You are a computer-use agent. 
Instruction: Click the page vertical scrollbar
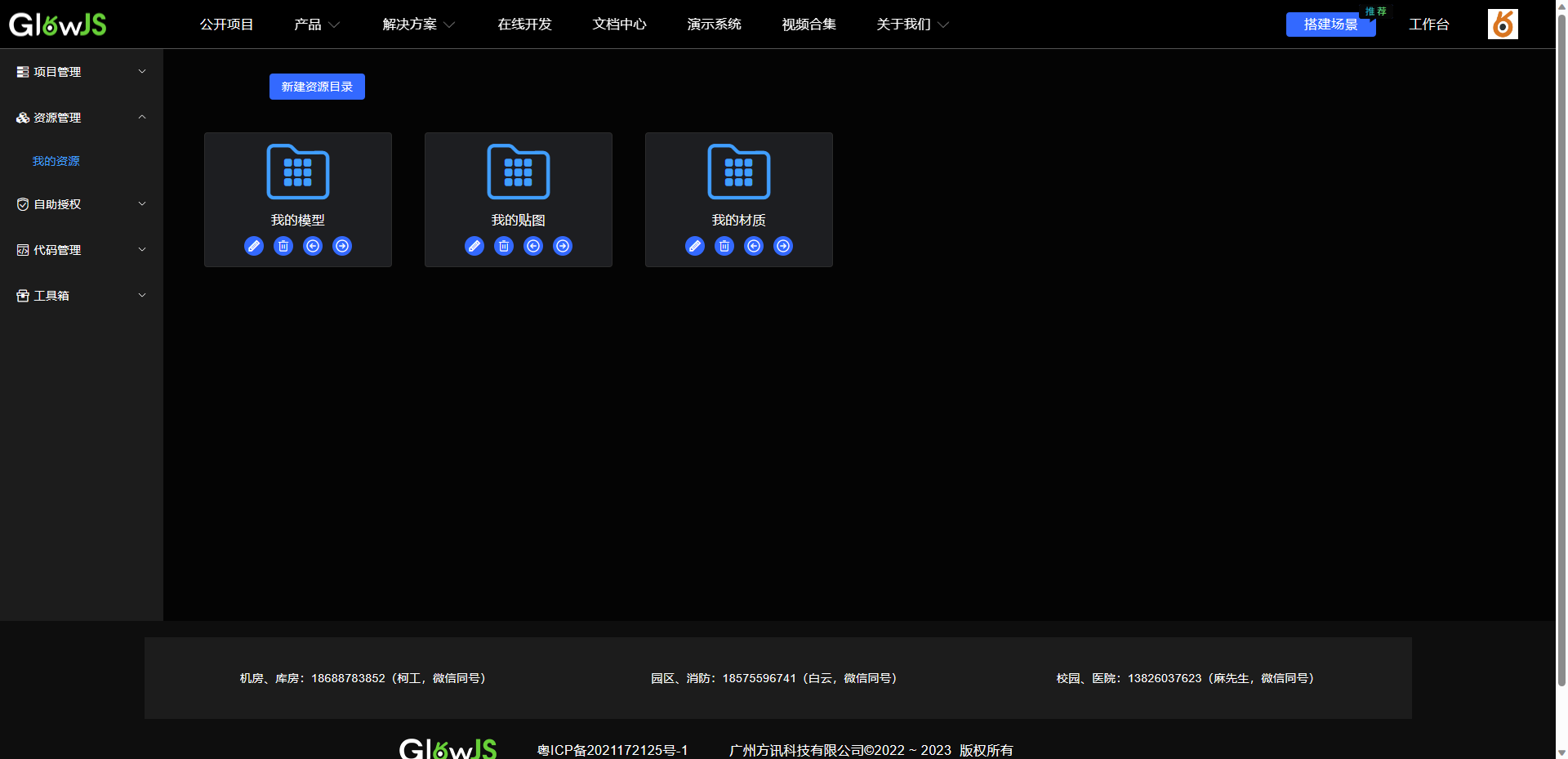click(1561, 351)
